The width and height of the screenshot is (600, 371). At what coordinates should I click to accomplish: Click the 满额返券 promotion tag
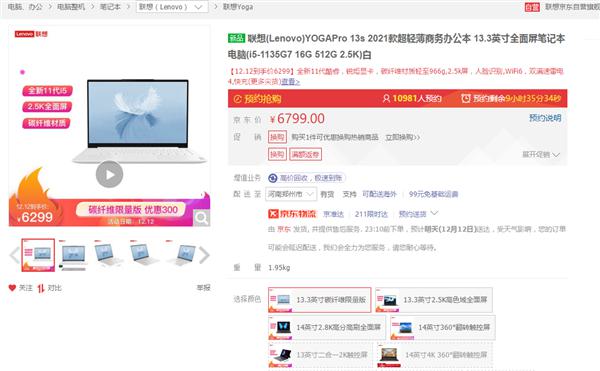pos(305,154)
